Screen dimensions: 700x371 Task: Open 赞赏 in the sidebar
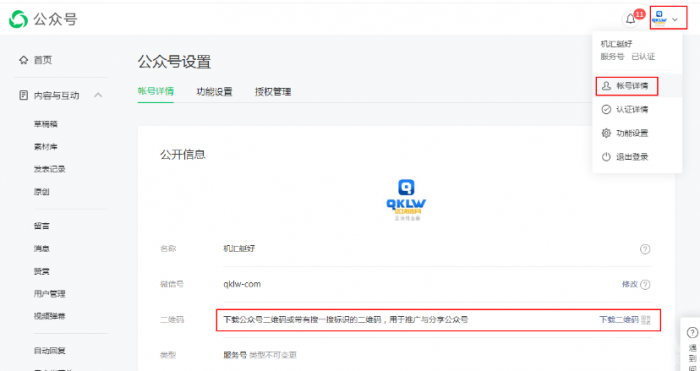coord(42,271)
